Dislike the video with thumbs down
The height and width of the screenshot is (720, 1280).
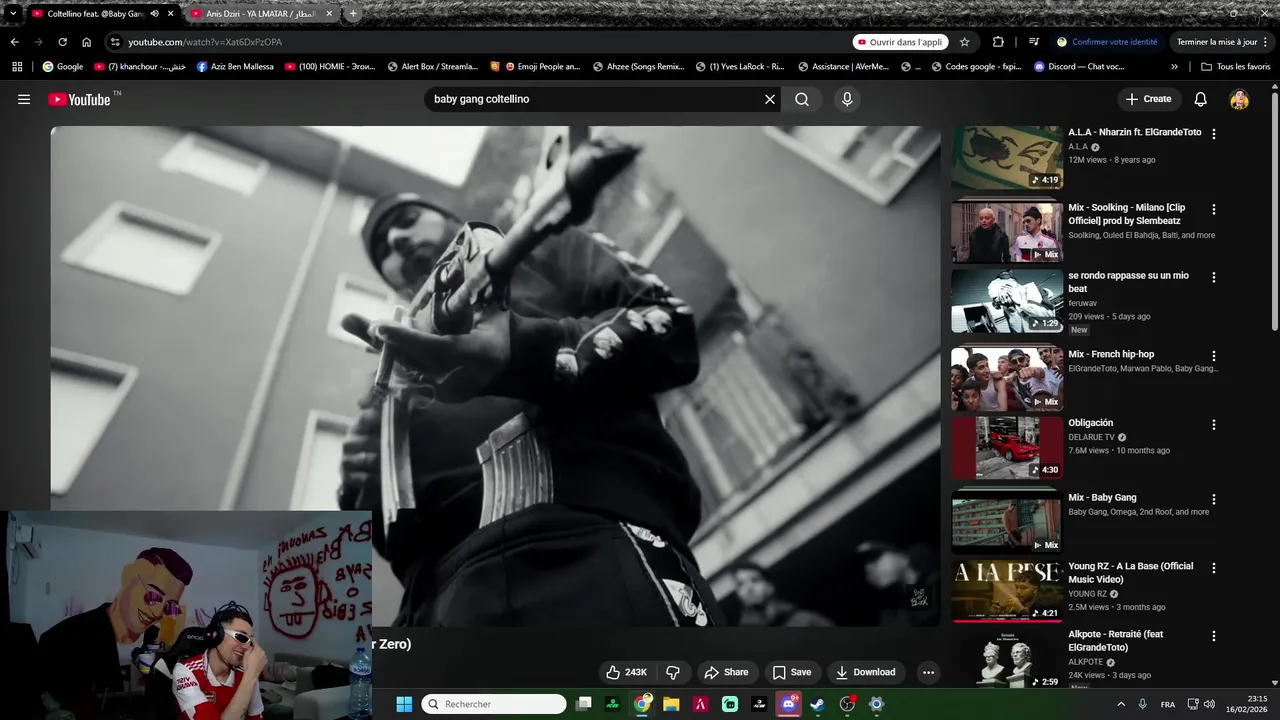click(x=673, y=672)
